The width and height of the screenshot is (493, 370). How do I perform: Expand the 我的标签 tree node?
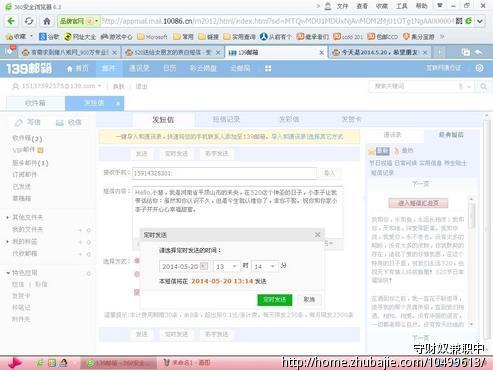tap(8, 241)
